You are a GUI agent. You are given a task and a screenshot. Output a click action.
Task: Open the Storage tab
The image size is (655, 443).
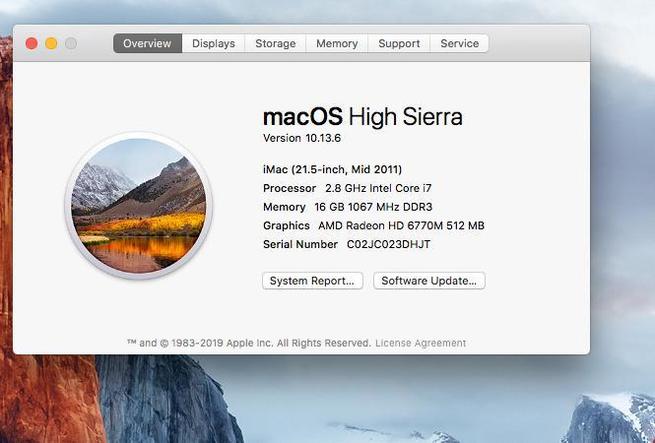coord(275,44)
